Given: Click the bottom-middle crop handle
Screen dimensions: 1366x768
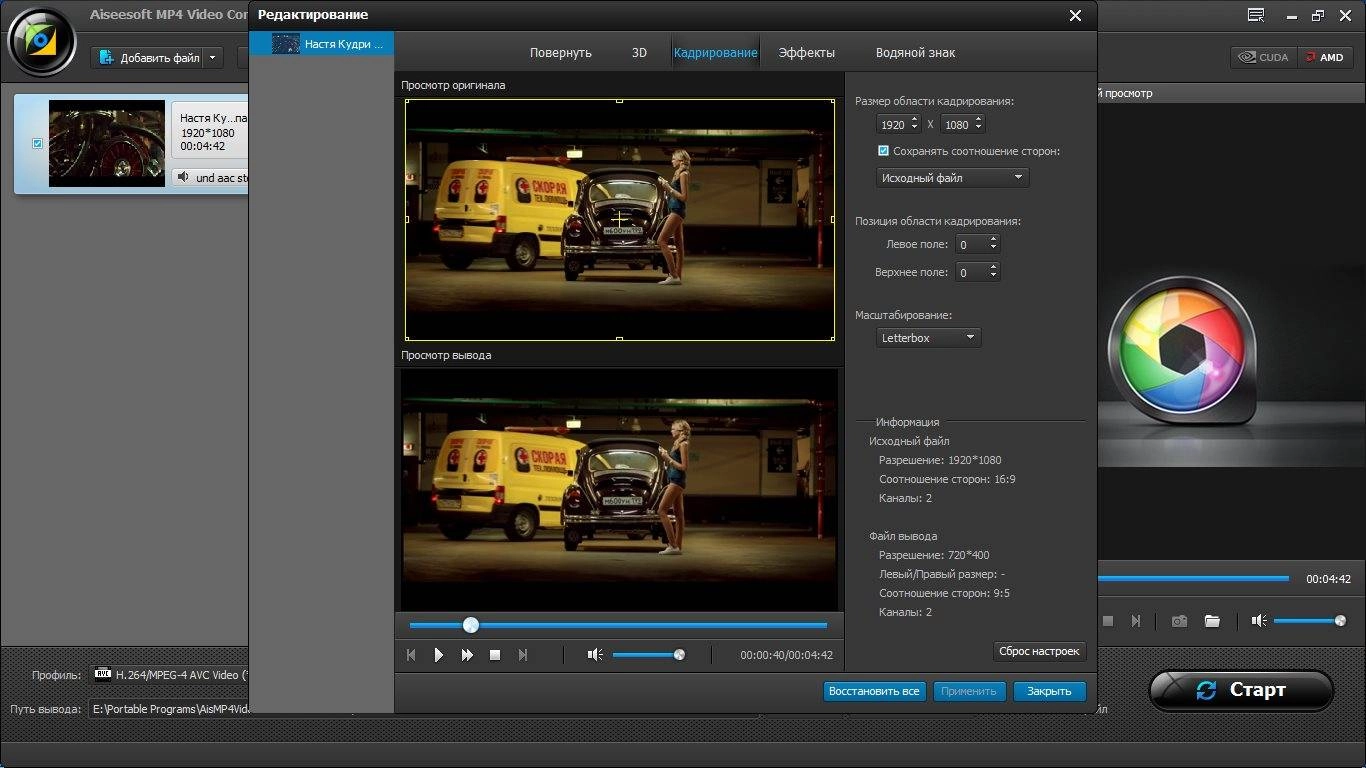Looking at the screenshot, I should 620,339.
